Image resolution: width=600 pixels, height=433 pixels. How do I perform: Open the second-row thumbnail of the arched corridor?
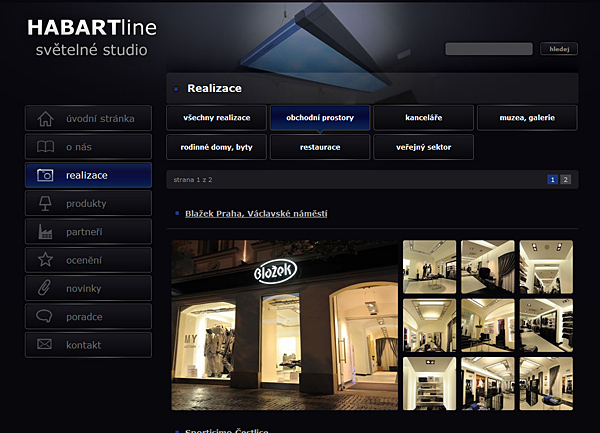pyautogui.click(x=429, y=326)
